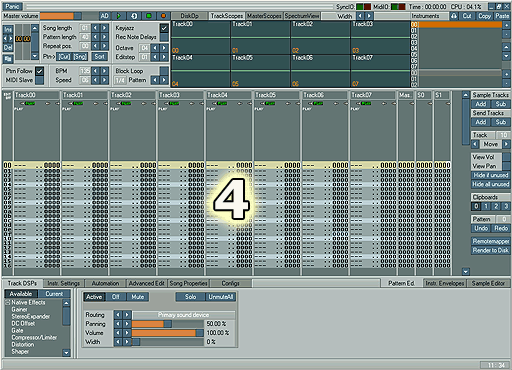This screenshot has width=512, height=370.
Task: Click the minus button beside instrument slot 01
Action: coord(506,34)
